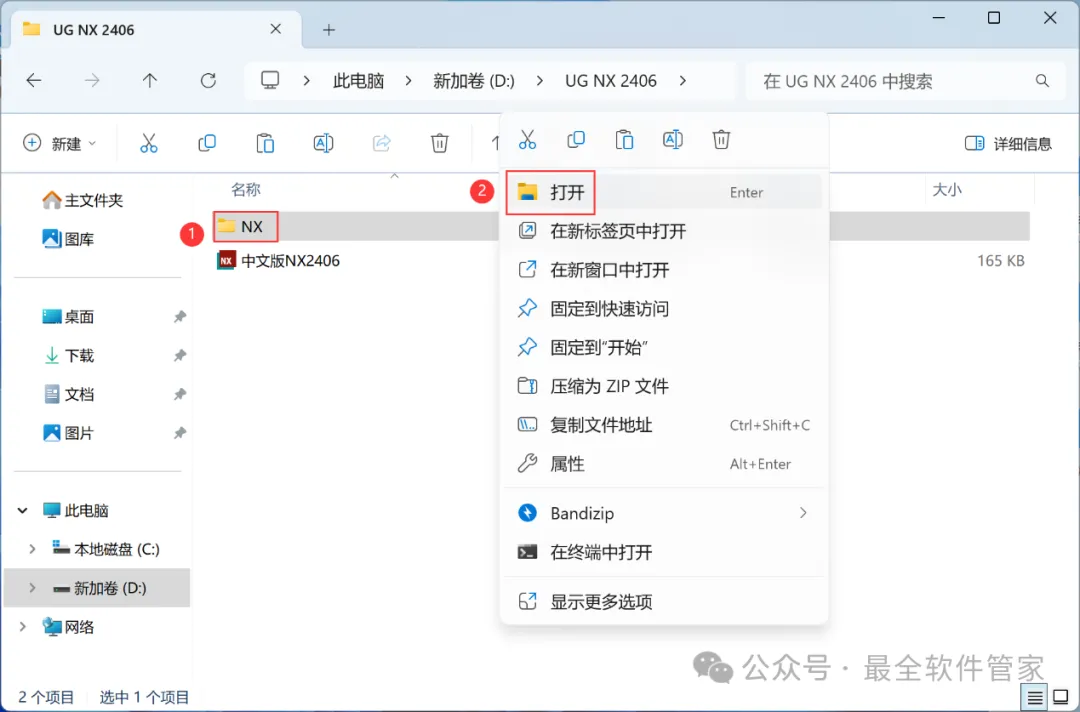This screenshot has width=1080, height=712.
Task: Click 此电脑 in the address breadcrumb
Action: click(358, 81)
